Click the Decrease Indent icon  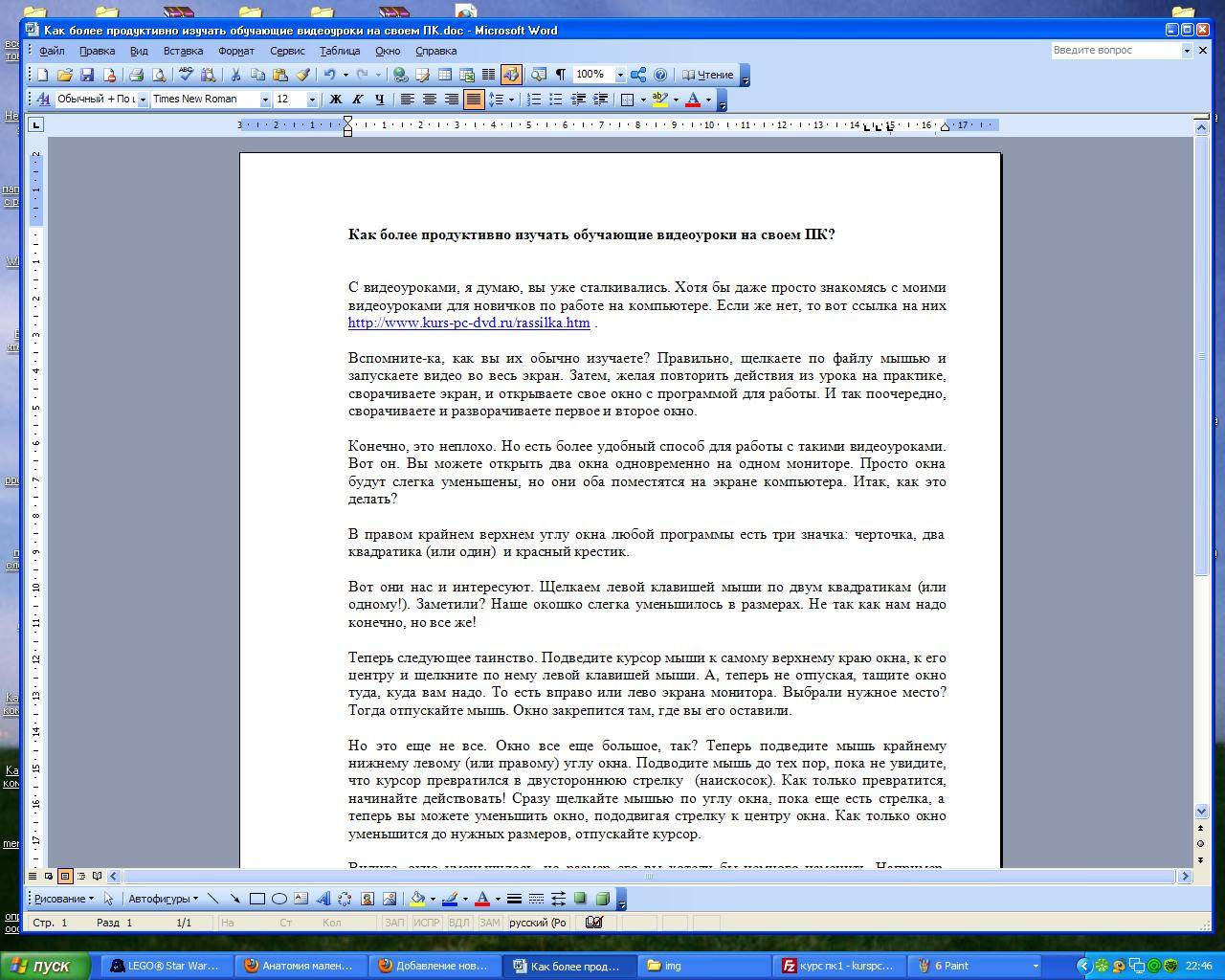point(578,99)
